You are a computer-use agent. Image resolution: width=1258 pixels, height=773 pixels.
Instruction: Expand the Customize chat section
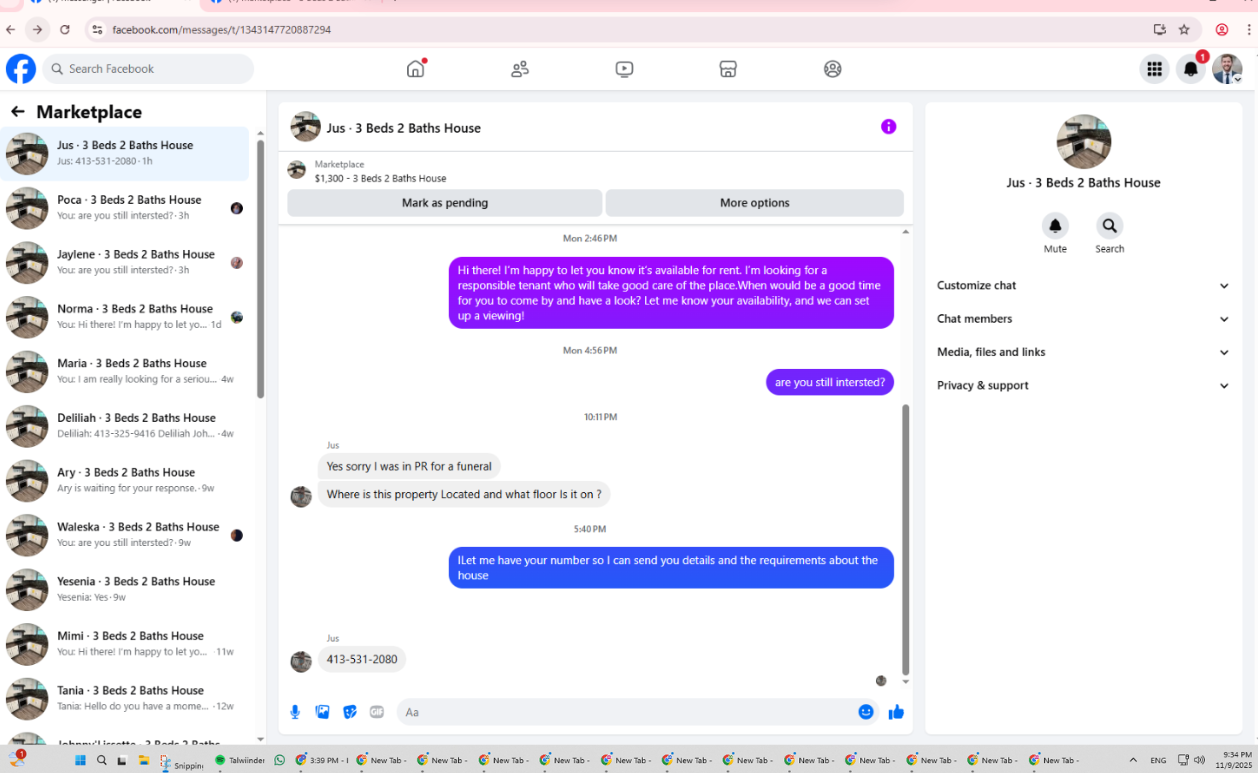coord(1083,285)
